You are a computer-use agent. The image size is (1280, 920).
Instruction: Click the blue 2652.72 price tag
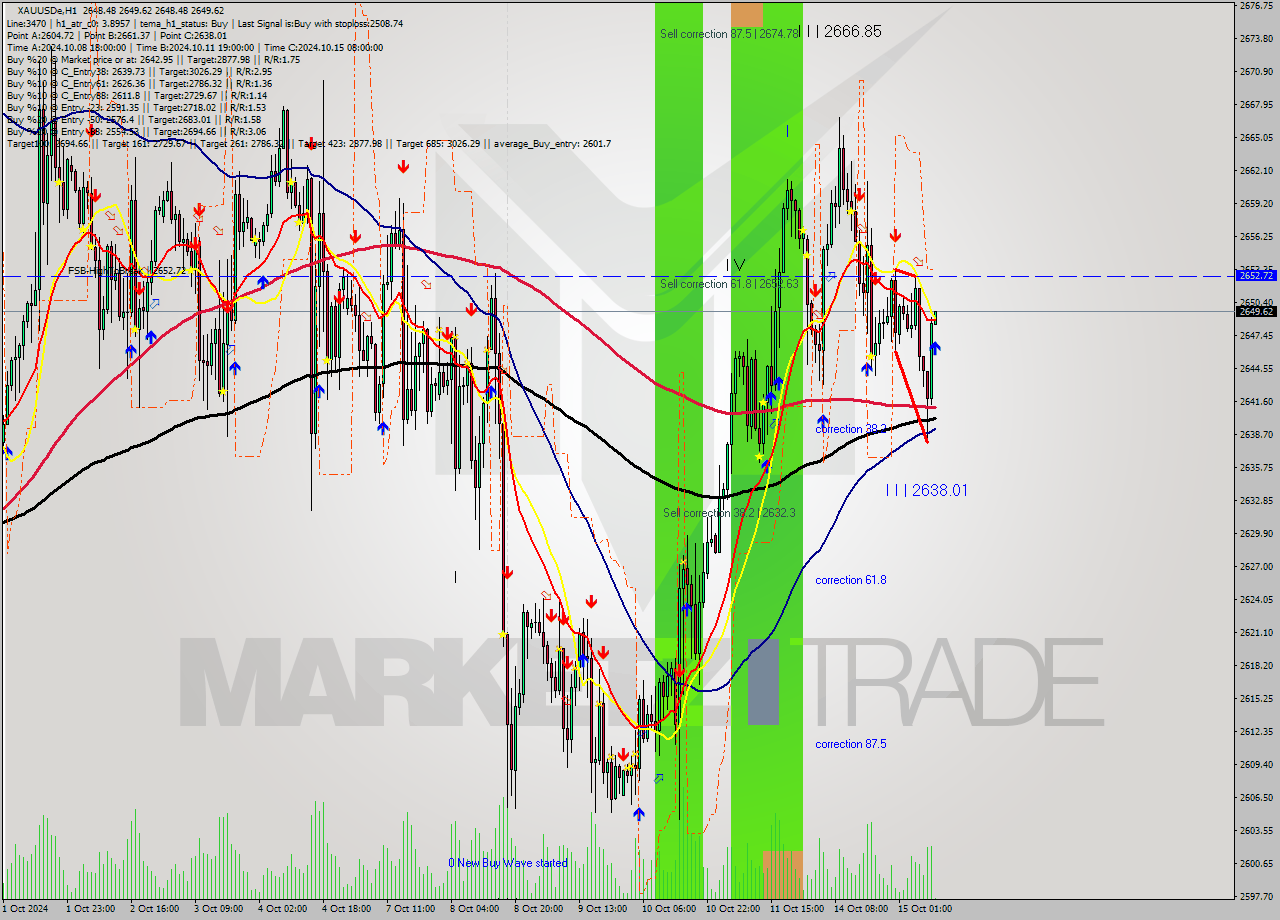[1256, 275]
